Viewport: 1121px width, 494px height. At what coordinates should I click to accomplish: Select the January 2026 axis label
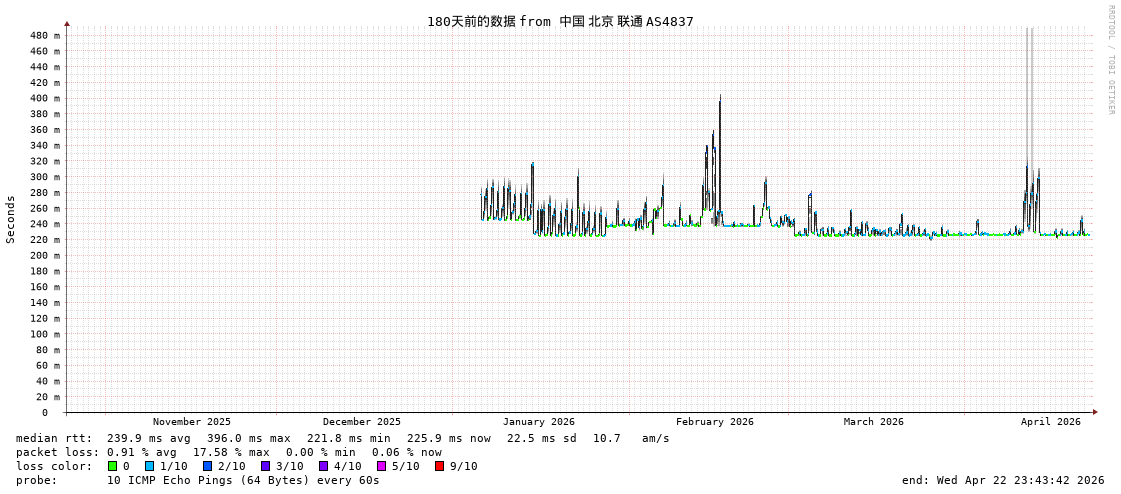(x=538, y=422)
